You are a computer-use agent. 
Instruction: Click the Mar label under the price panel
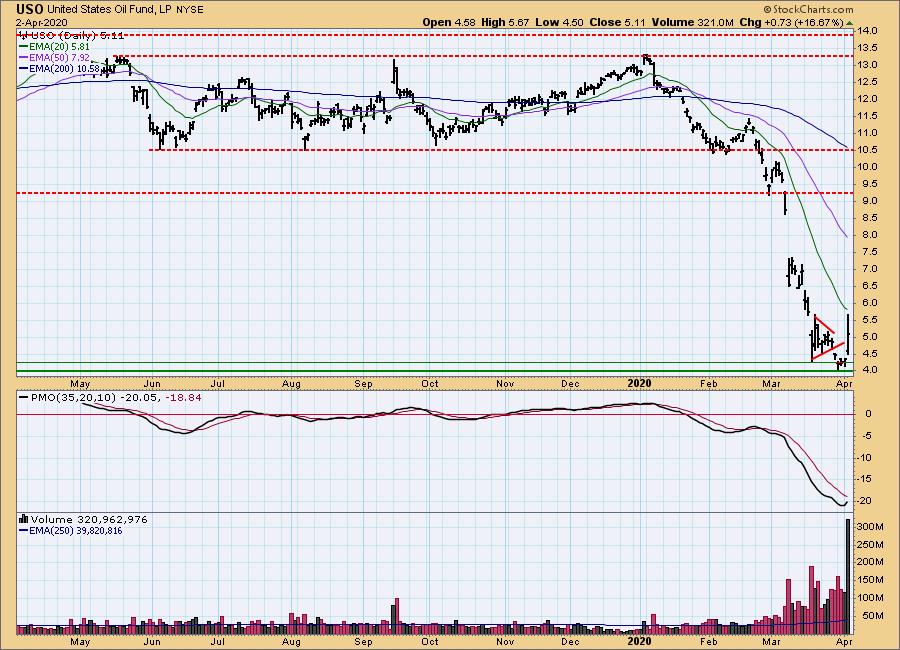[x=771, y=384]
